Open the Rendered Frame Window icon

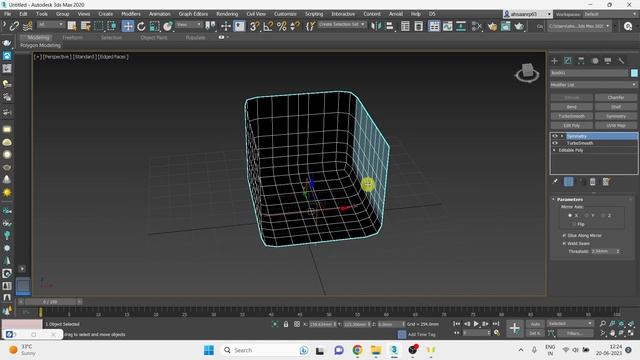pyautogui.click(x=505, y=26)
